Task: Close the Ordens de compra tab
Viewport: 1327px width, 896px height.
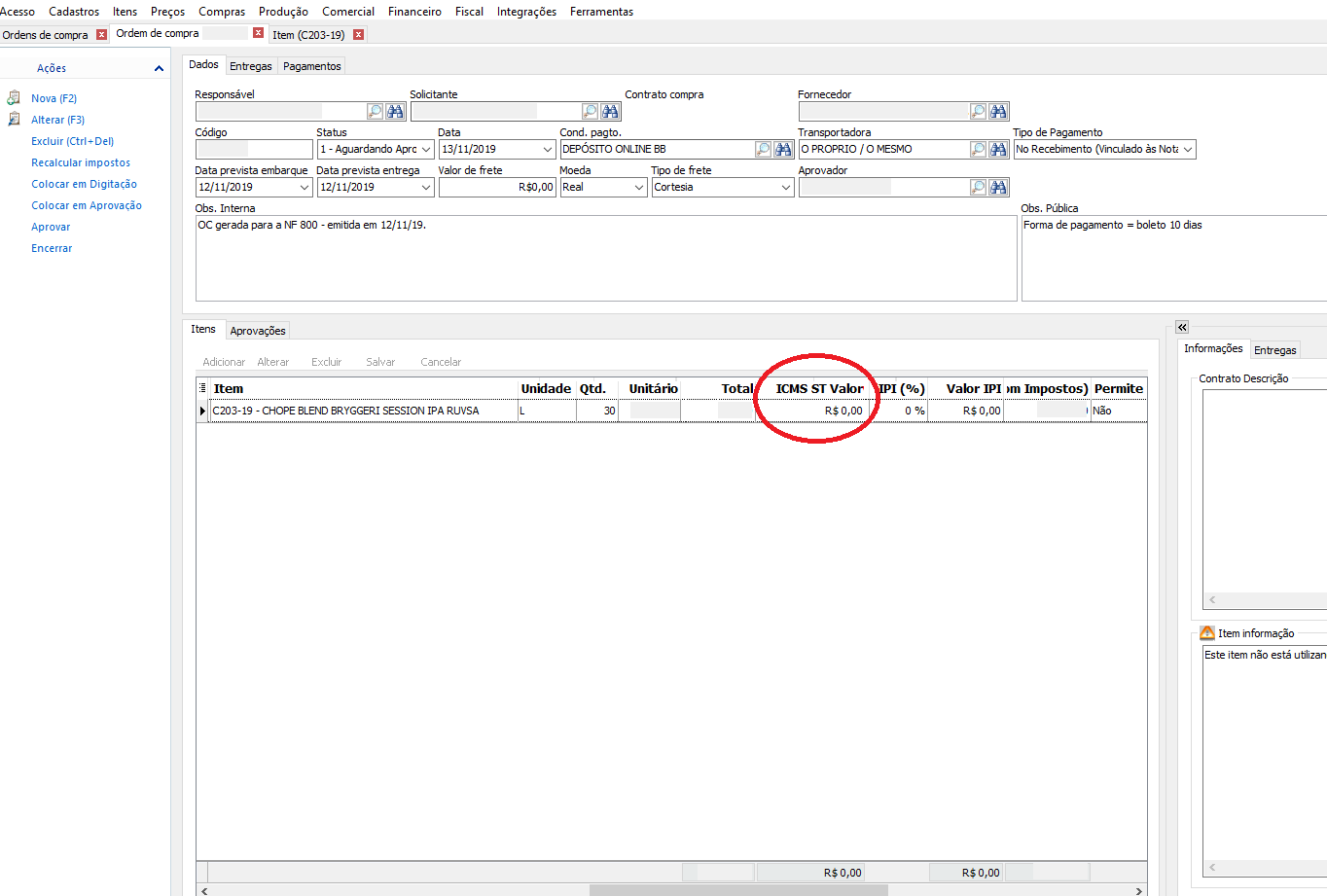Action: pyautogui.click(x=101, y=34)
